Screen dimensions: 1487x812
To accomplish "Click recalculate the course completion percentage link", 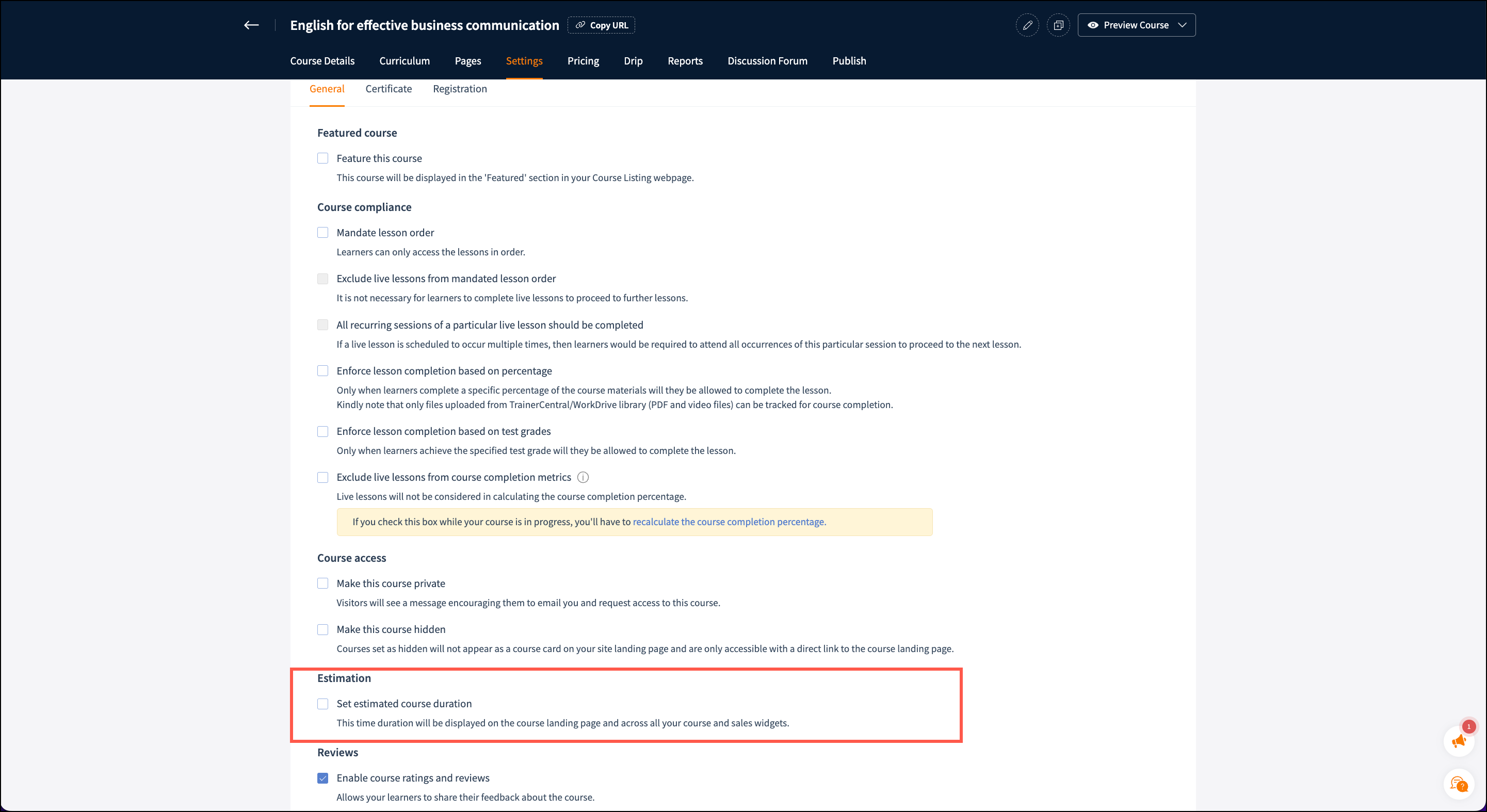I will point(729,522).
